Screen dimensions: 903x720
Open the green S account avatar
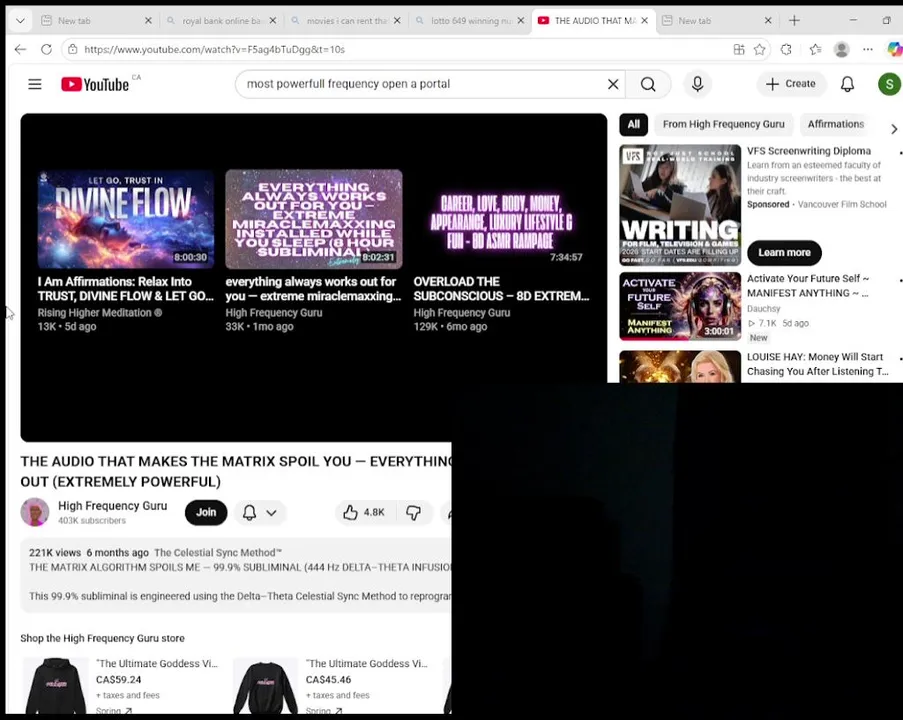[x=889, y=84]
